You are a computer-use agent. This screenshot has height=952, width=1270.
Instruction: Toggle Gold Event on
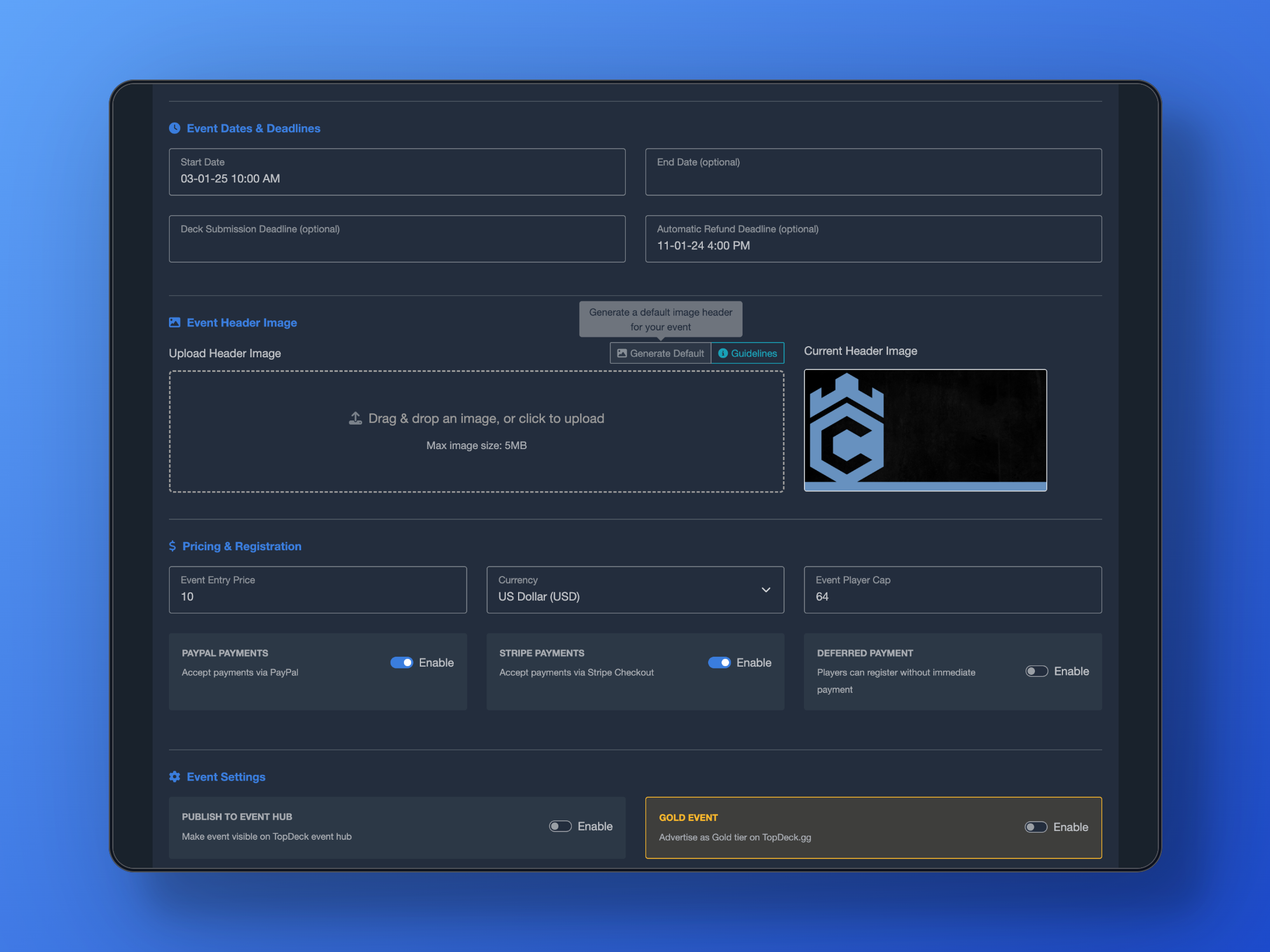click(x=1036, y=826)
